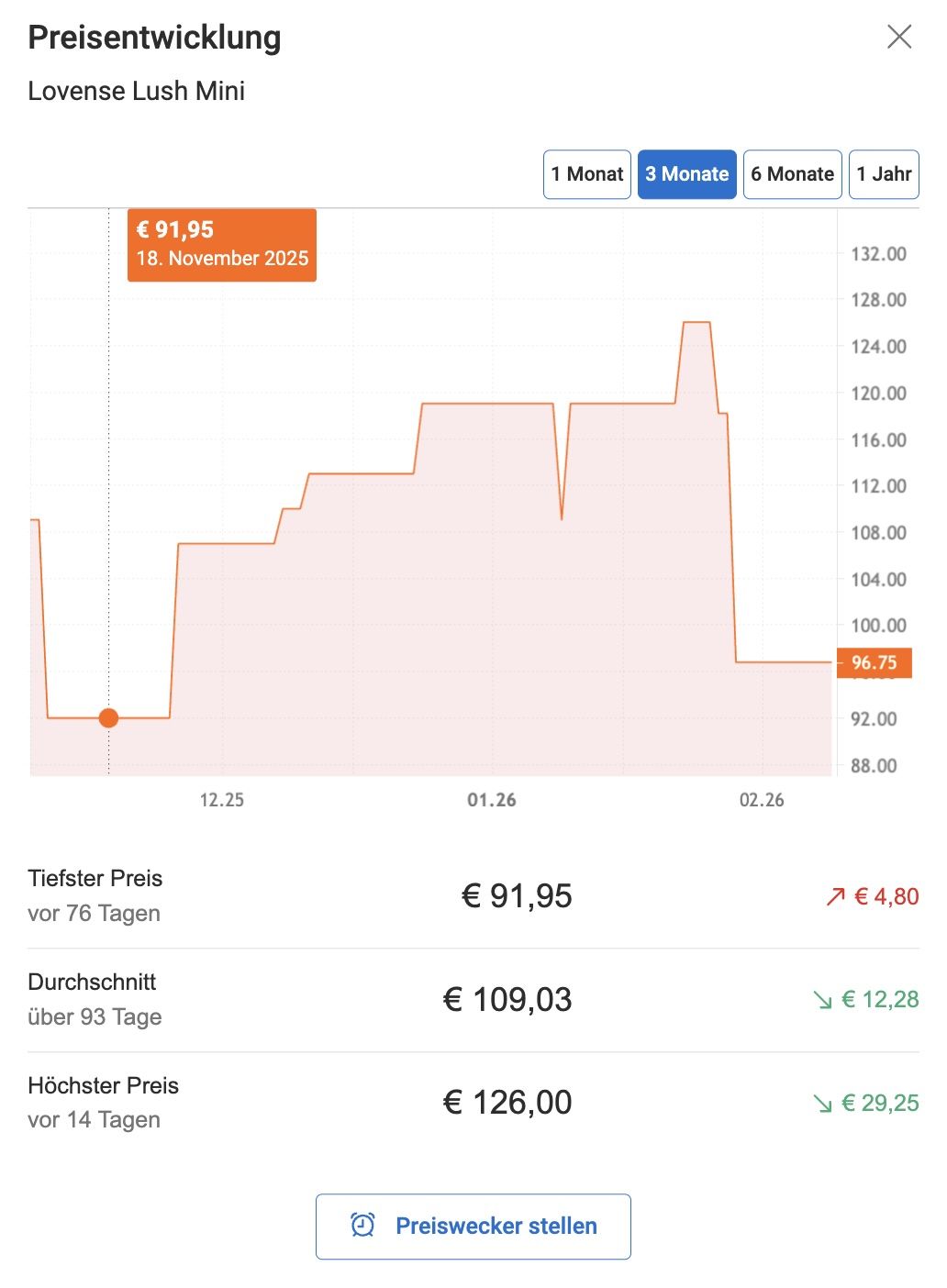
Task: Click the 12.25 date axis label
Action: coord(222,800)
